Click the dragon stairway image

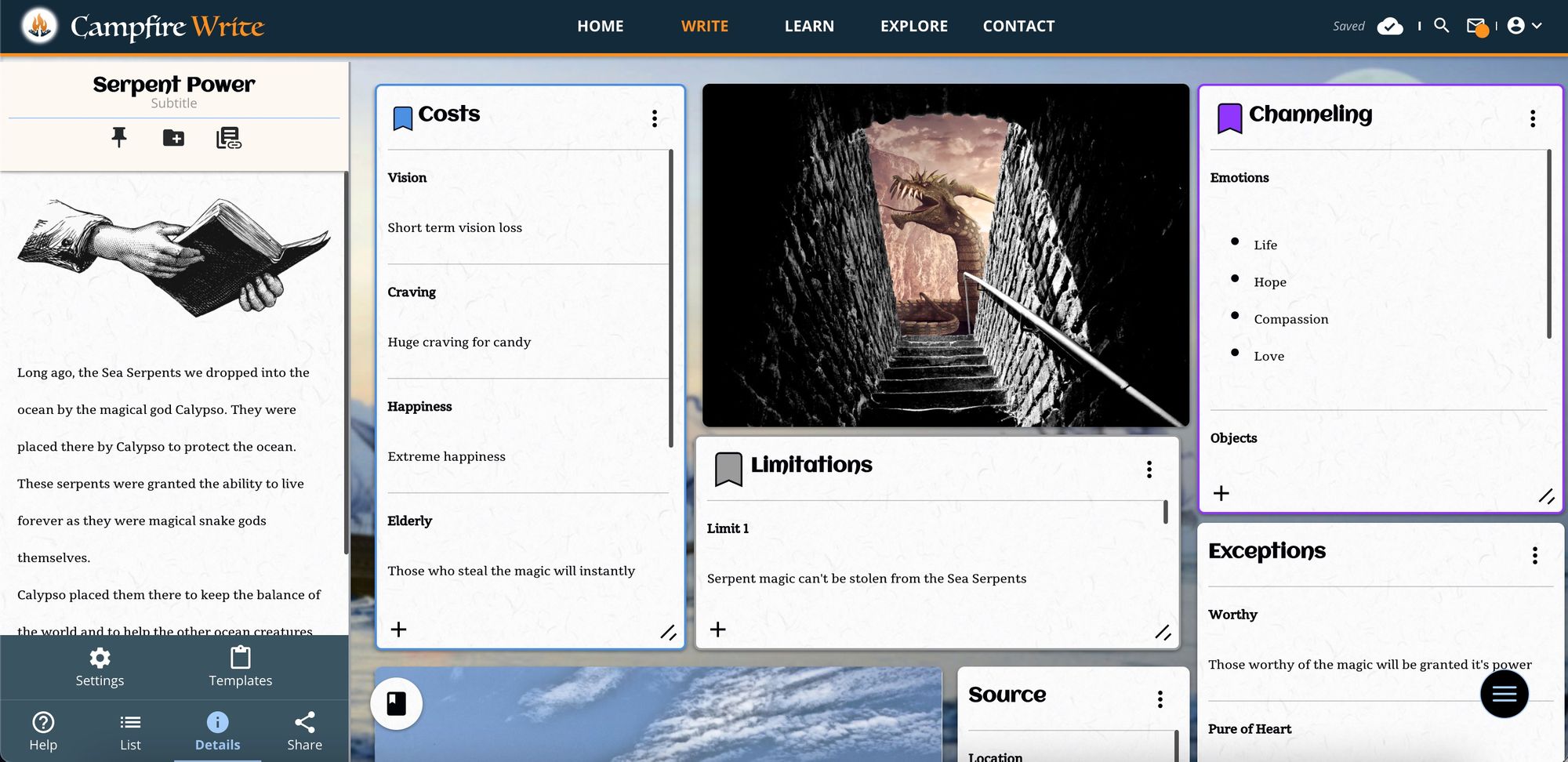click(x=946, y=256)
